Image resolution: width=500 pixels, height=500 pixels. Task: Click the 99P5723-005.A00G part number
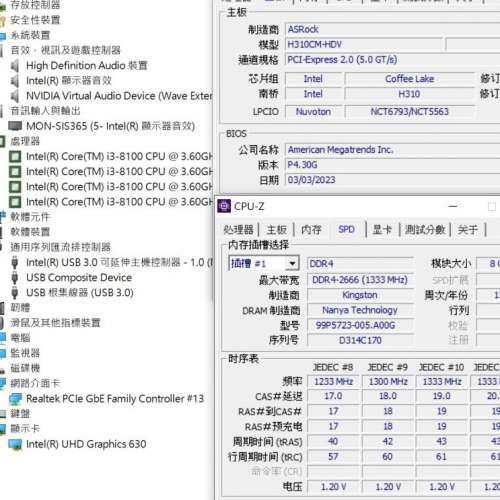[360, 325]
